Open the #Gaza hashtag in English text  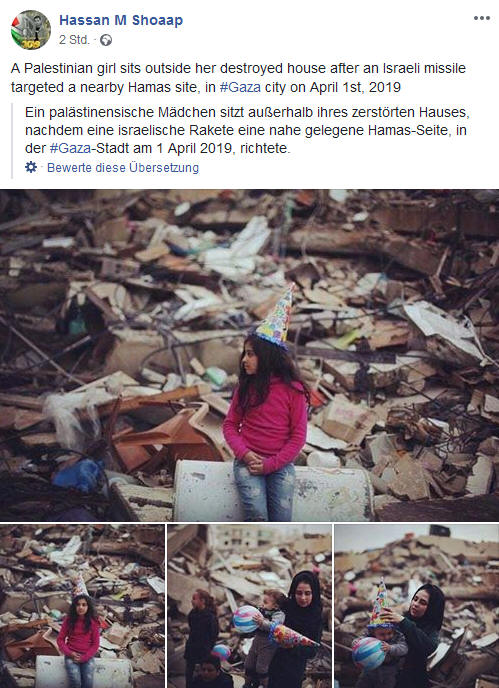click(240, 87)
